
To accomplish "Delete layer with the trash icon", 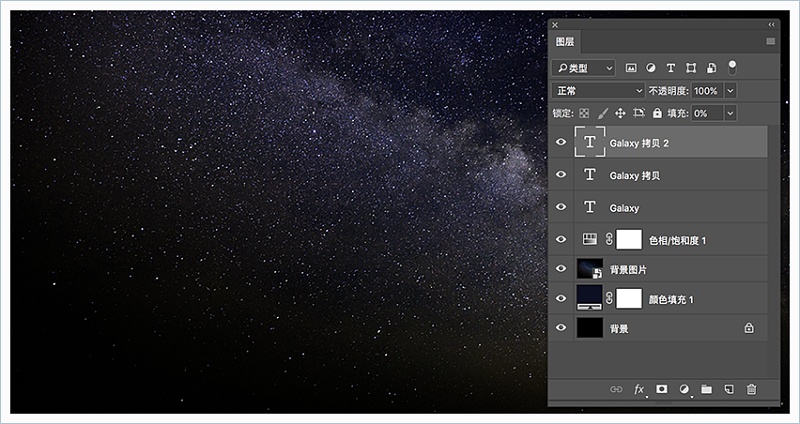I will [x=752, y=389].
